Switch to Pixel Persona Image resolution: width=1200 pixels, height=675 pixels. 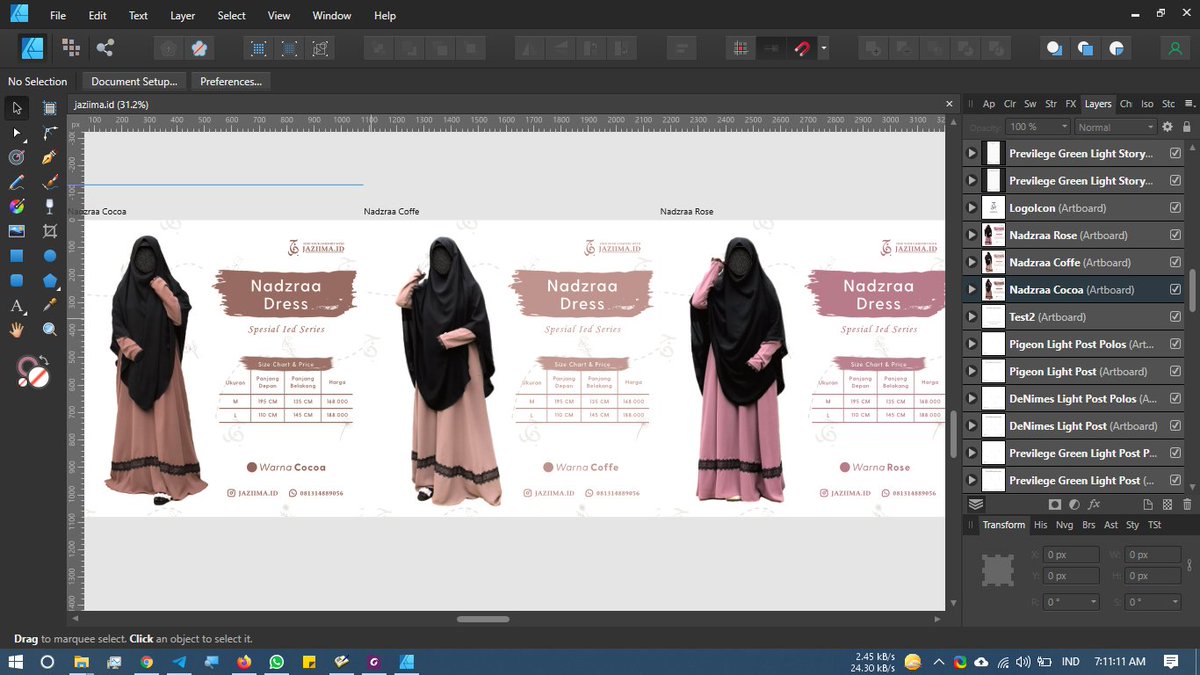[x=70, y=47]
